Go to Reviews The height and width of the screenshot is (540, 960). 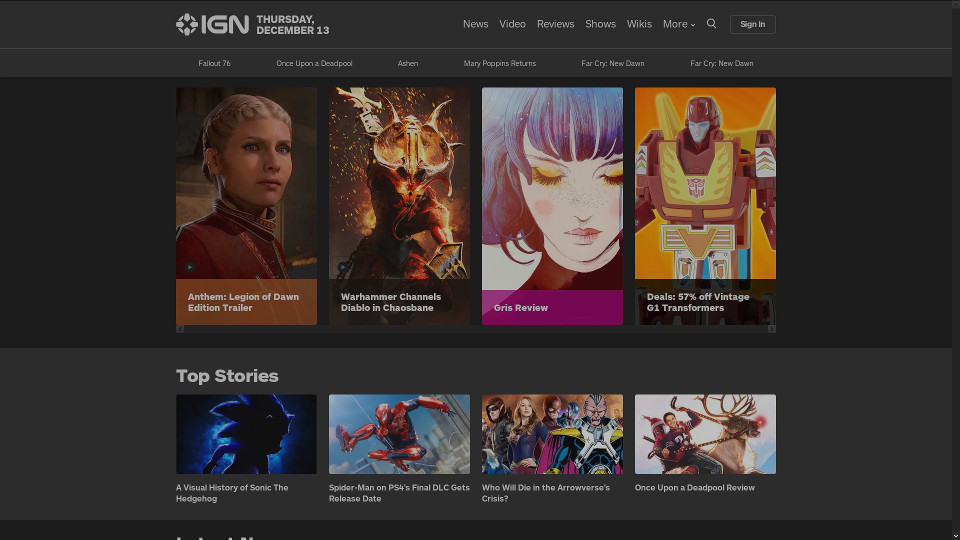(555, 24)
